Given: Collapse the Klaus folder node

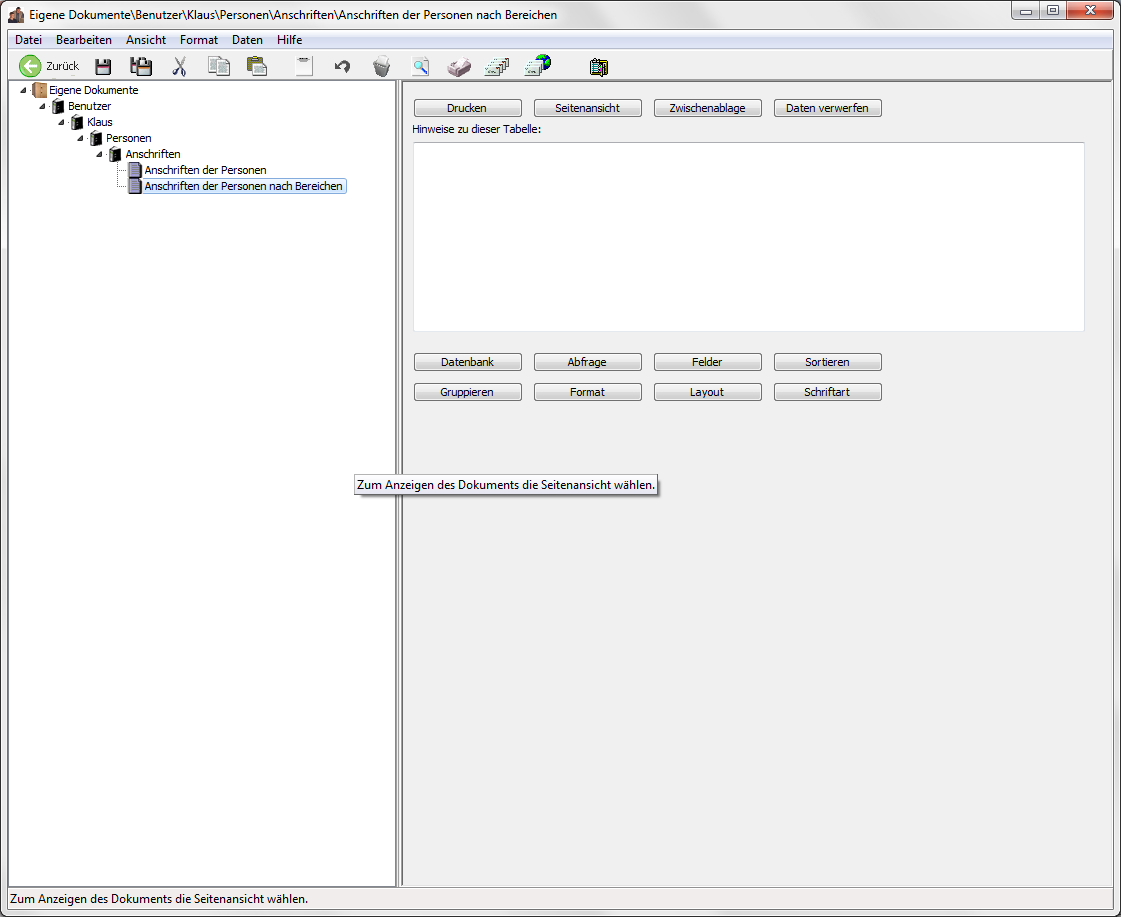Looking at the screenshot, I should [x=61, y=122].
